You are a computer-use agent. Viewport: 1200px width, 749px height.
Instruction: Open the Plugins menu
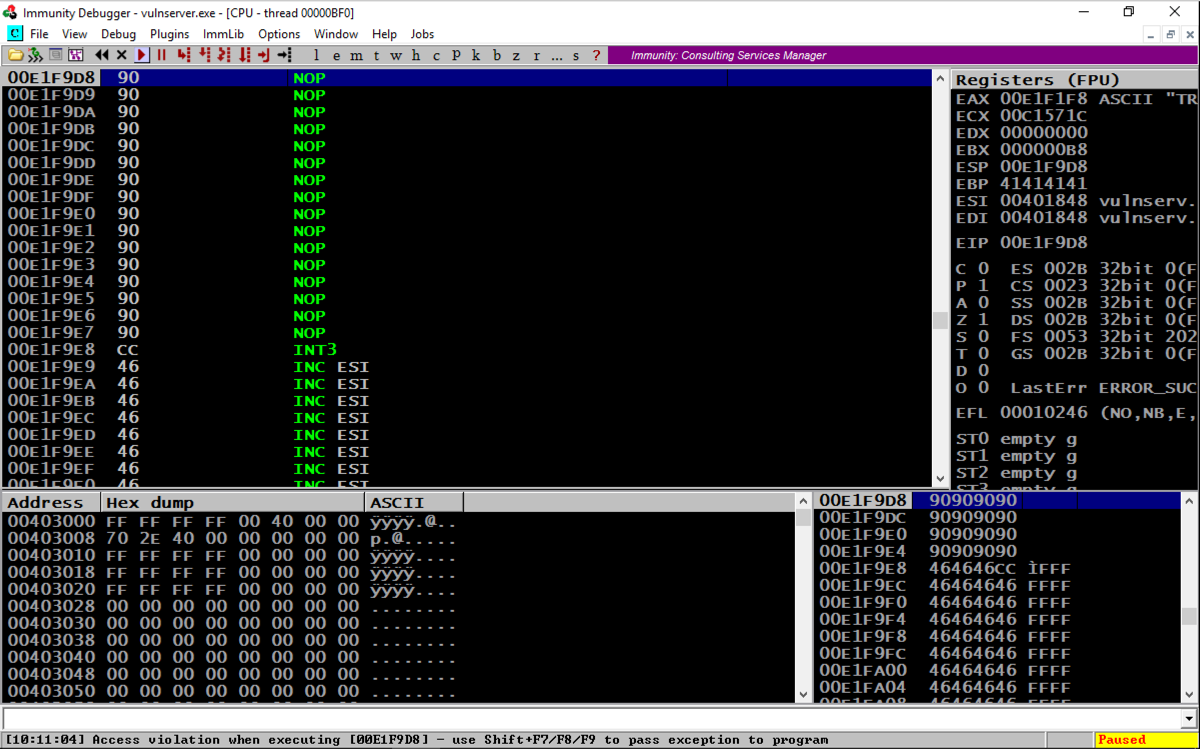pyautogui.click(x=169, y=34)
